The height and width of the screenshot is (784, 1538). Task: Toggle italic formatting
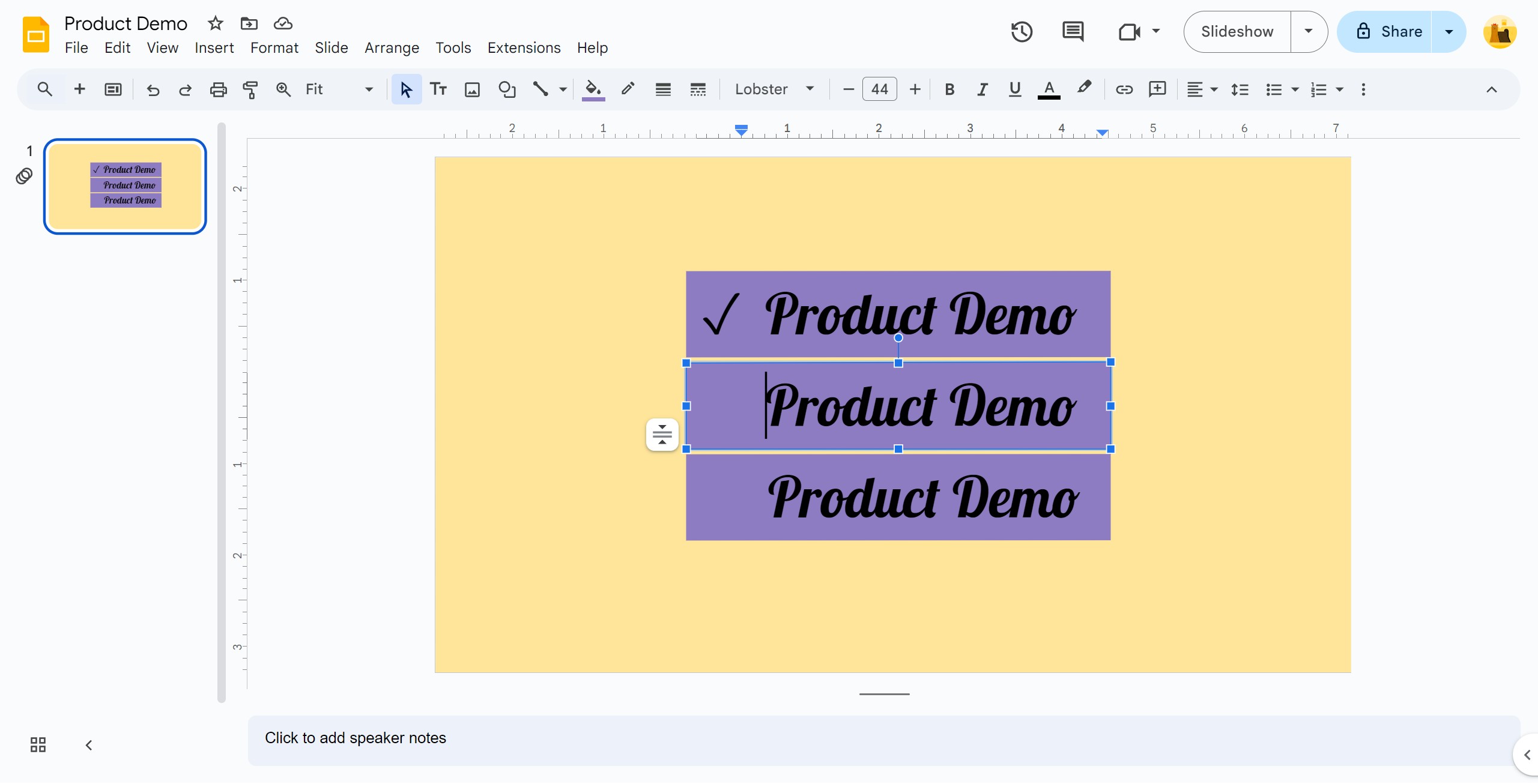pyautogui.click(x=982, y=89)
